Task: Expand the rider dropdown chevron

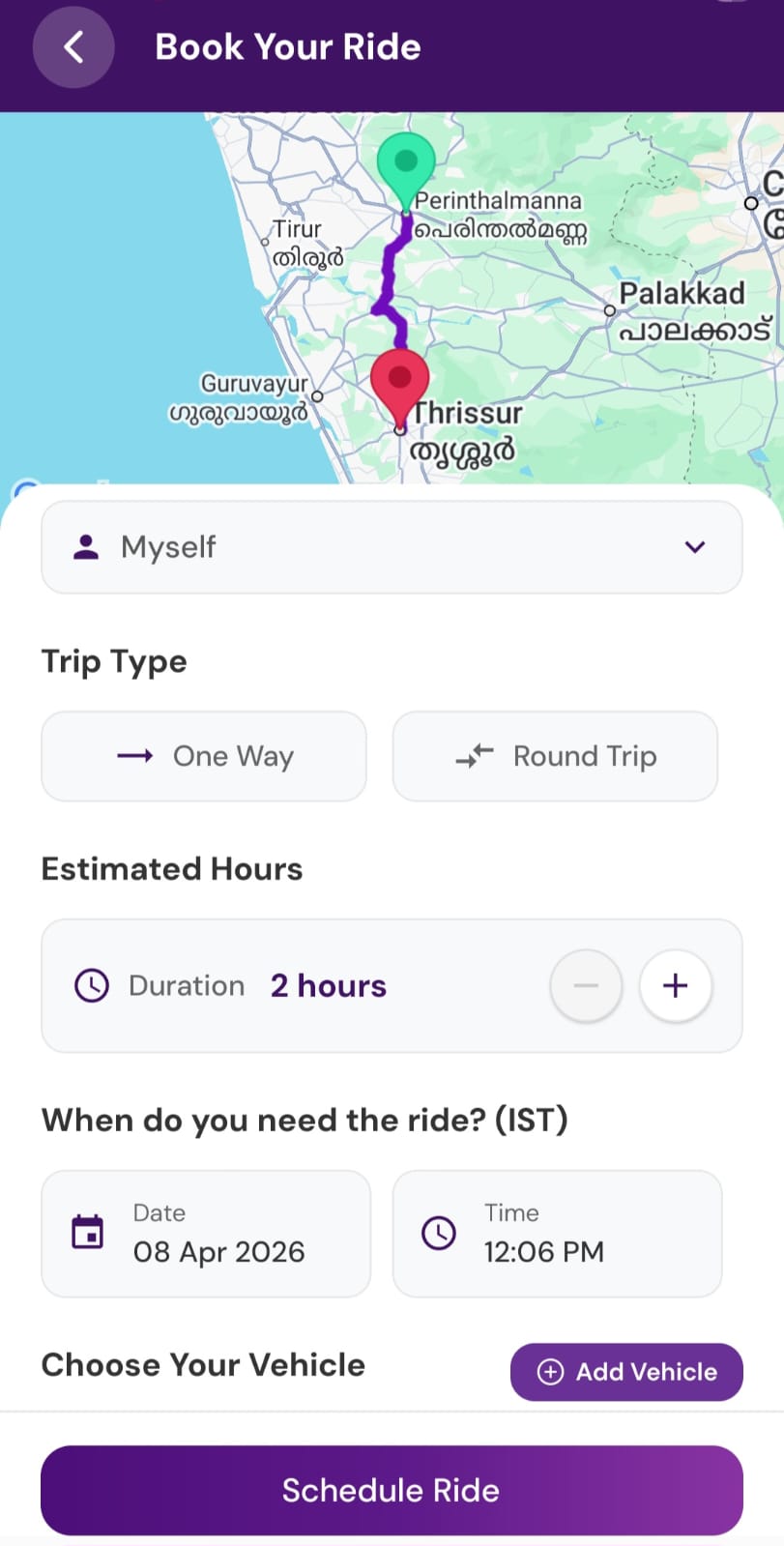Action: [694, 547]
